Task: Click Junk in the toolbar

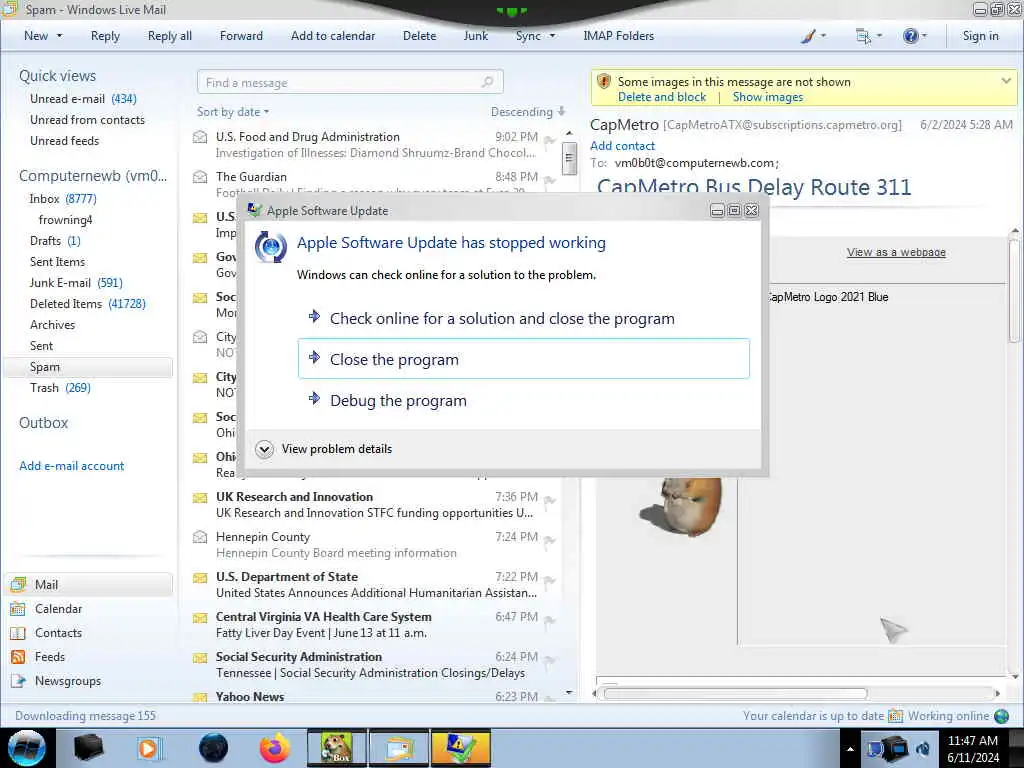Action: click(x=475, y=36)
